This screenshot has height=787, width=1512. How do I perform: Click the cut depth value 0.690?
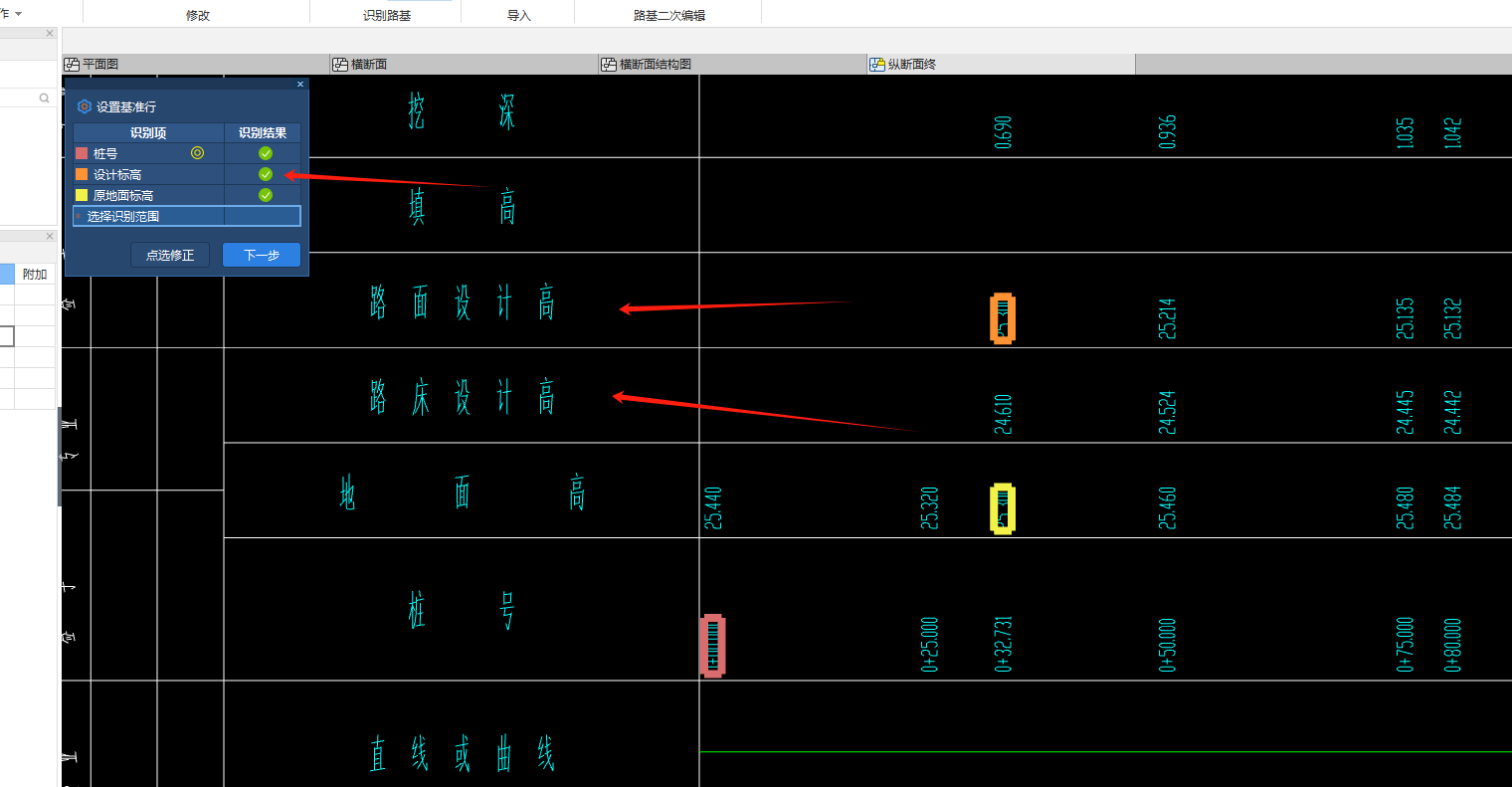tap(1003, 132)
